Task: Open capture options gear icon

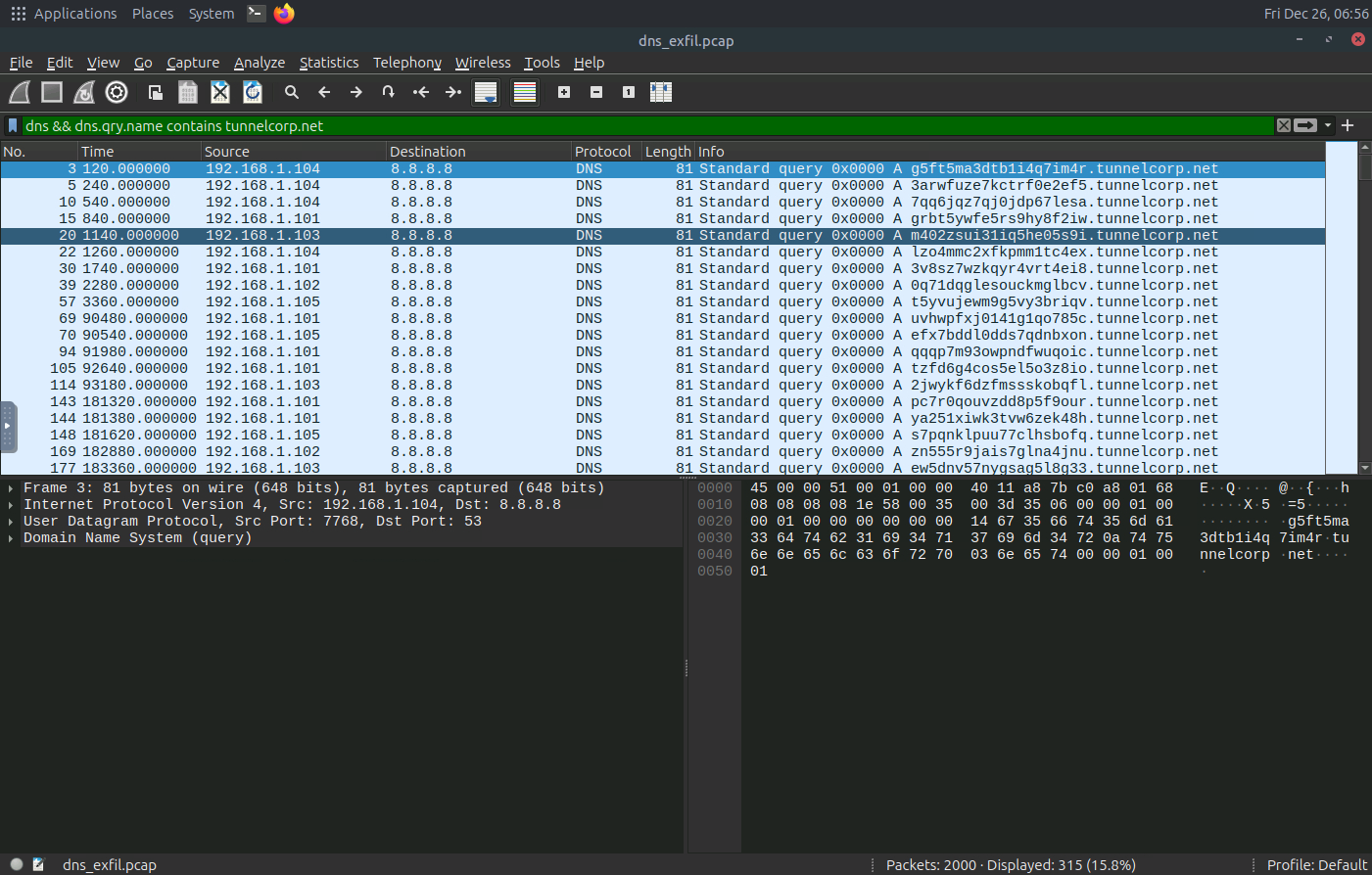Action: (117, 92)
